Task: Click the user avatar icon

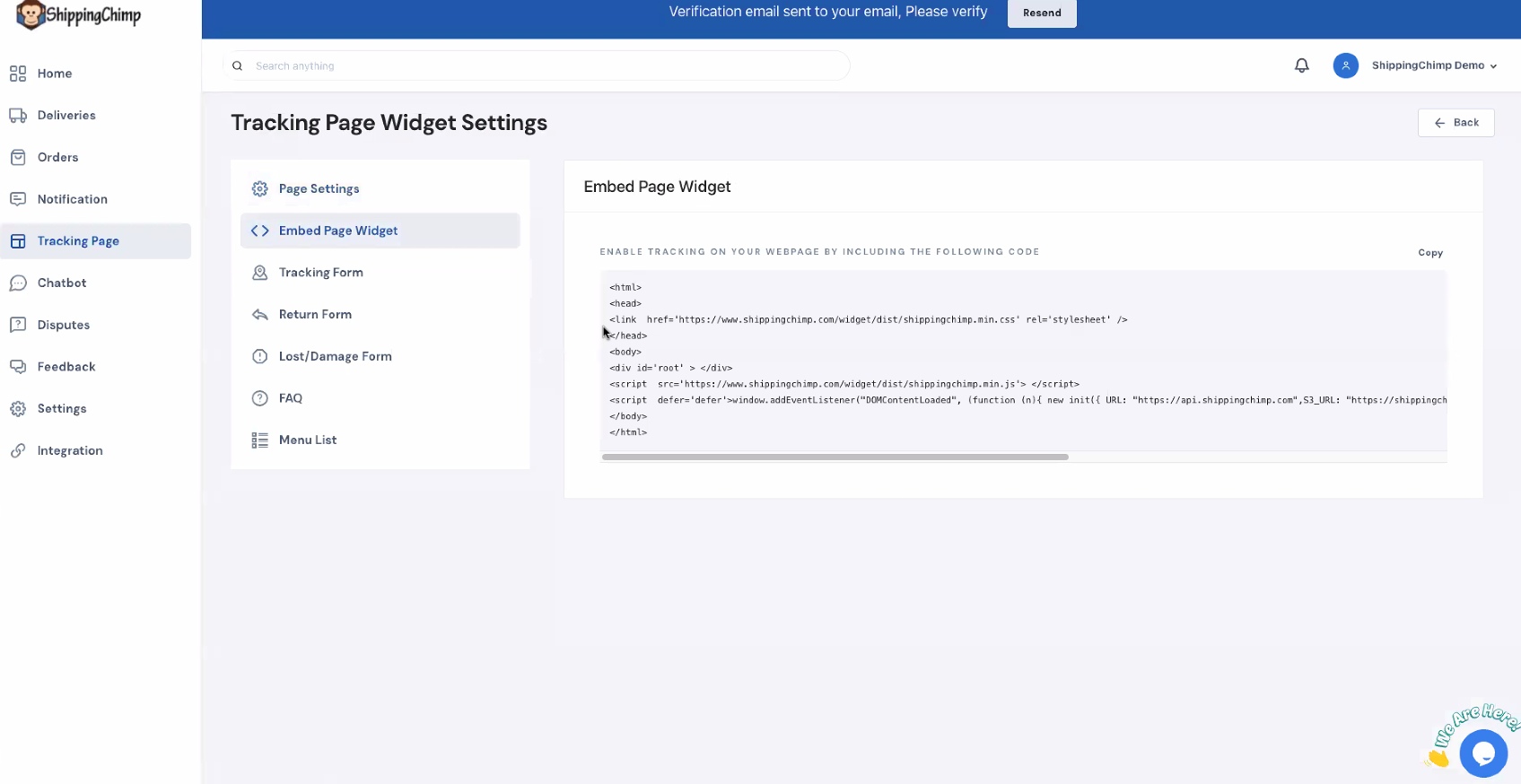Action: click(x=1345, y=65)
